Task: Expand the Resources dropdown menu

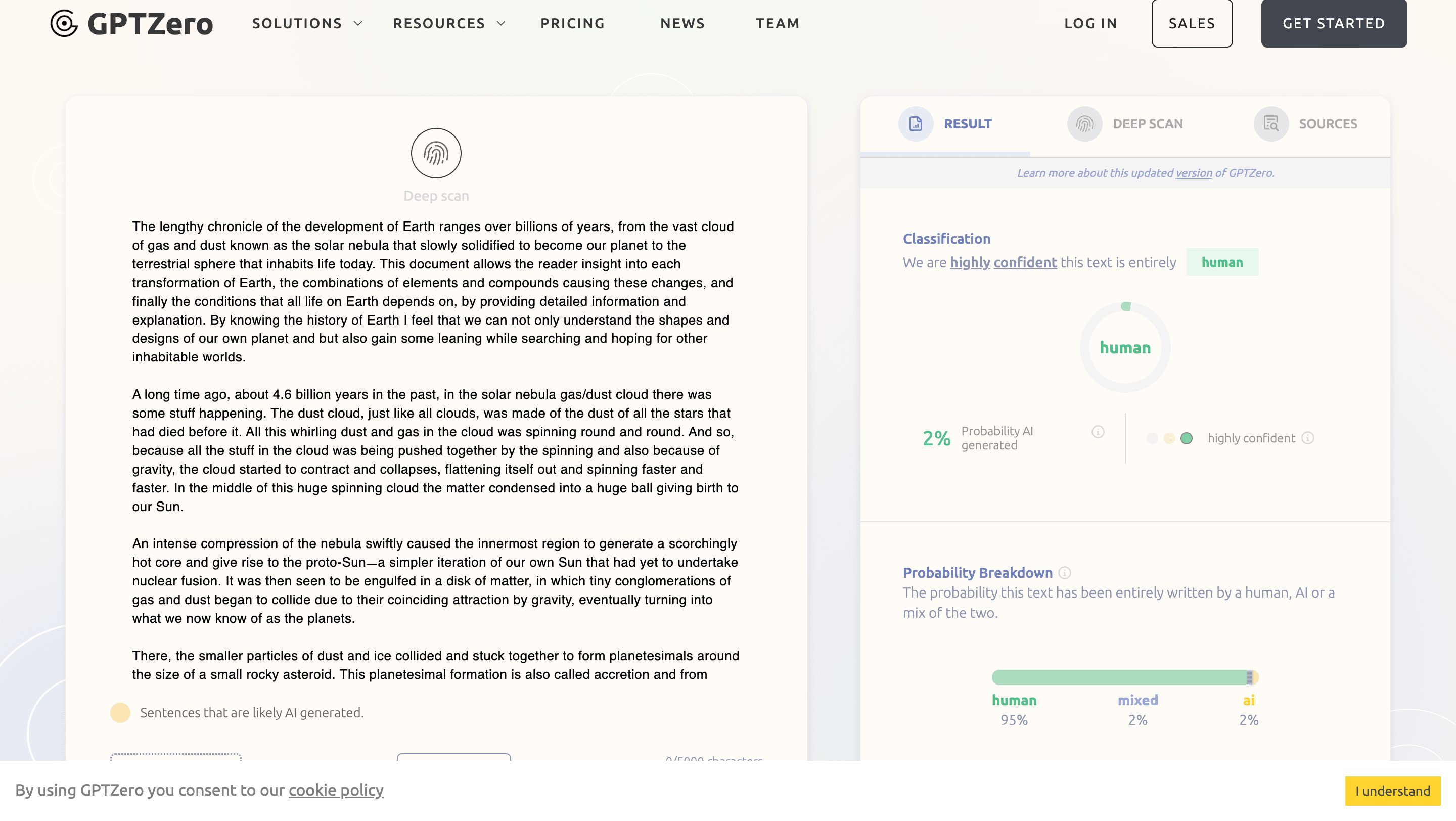Action: point(449,23)
